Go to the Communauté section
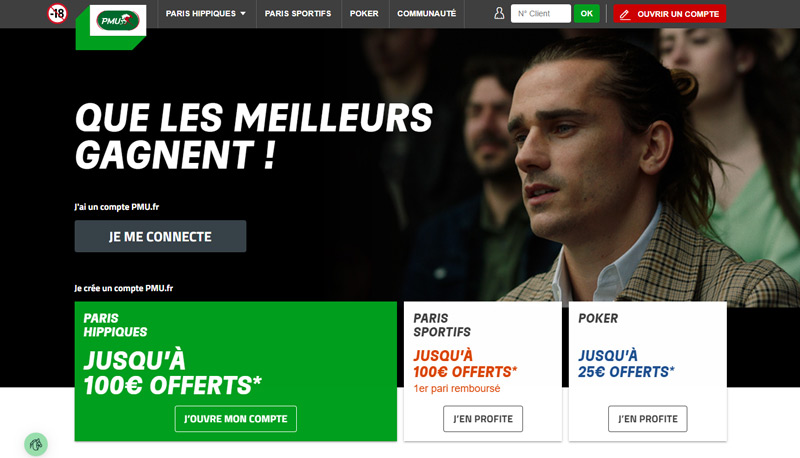The image size is (800, 458). point(427,13)
